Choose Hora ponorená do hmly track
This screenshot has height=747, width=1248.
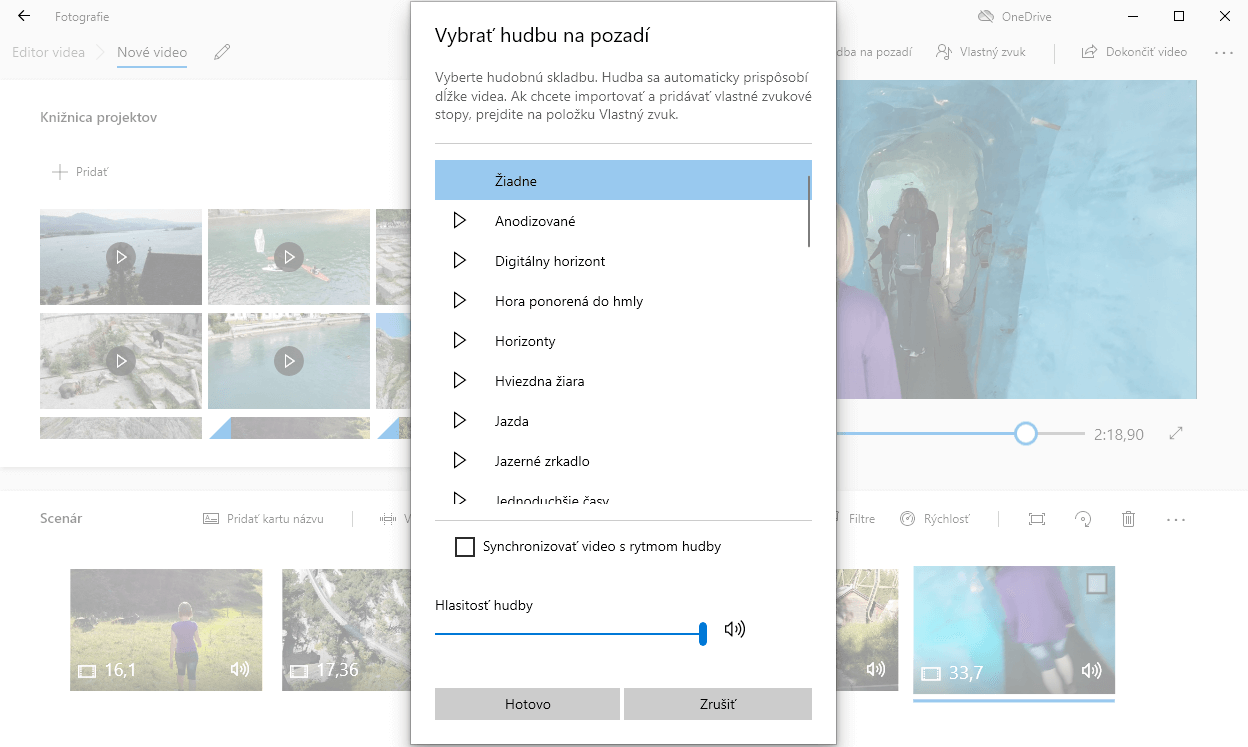click(569, 301)
